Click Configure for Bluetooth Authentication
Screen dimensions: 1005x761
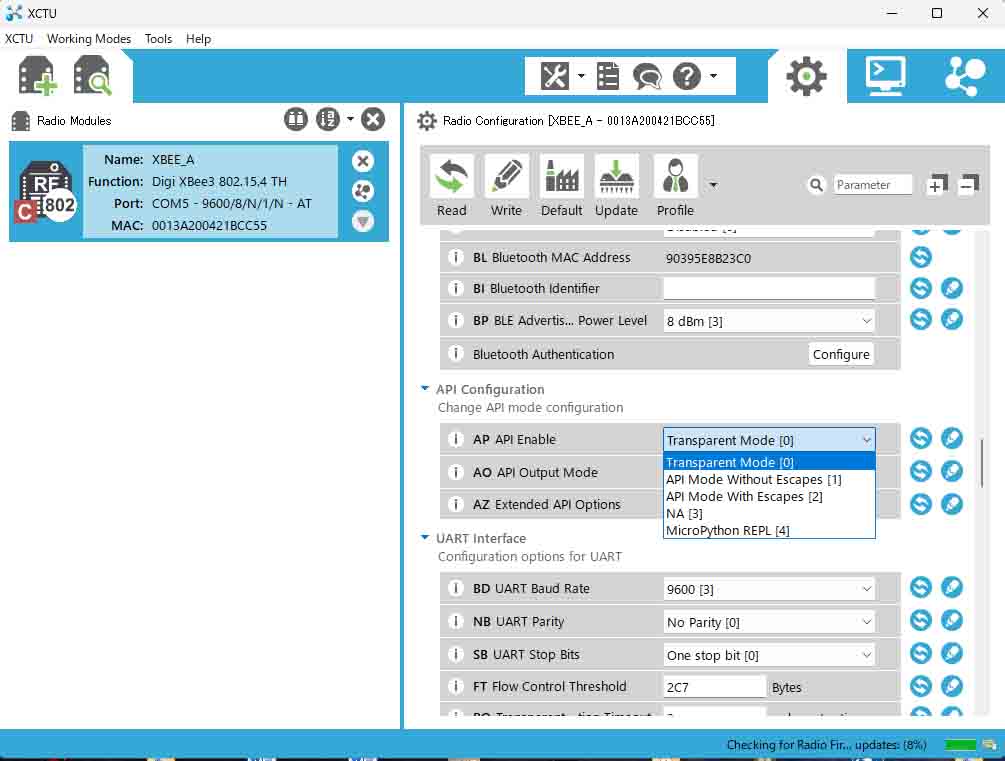coord(841,354)
